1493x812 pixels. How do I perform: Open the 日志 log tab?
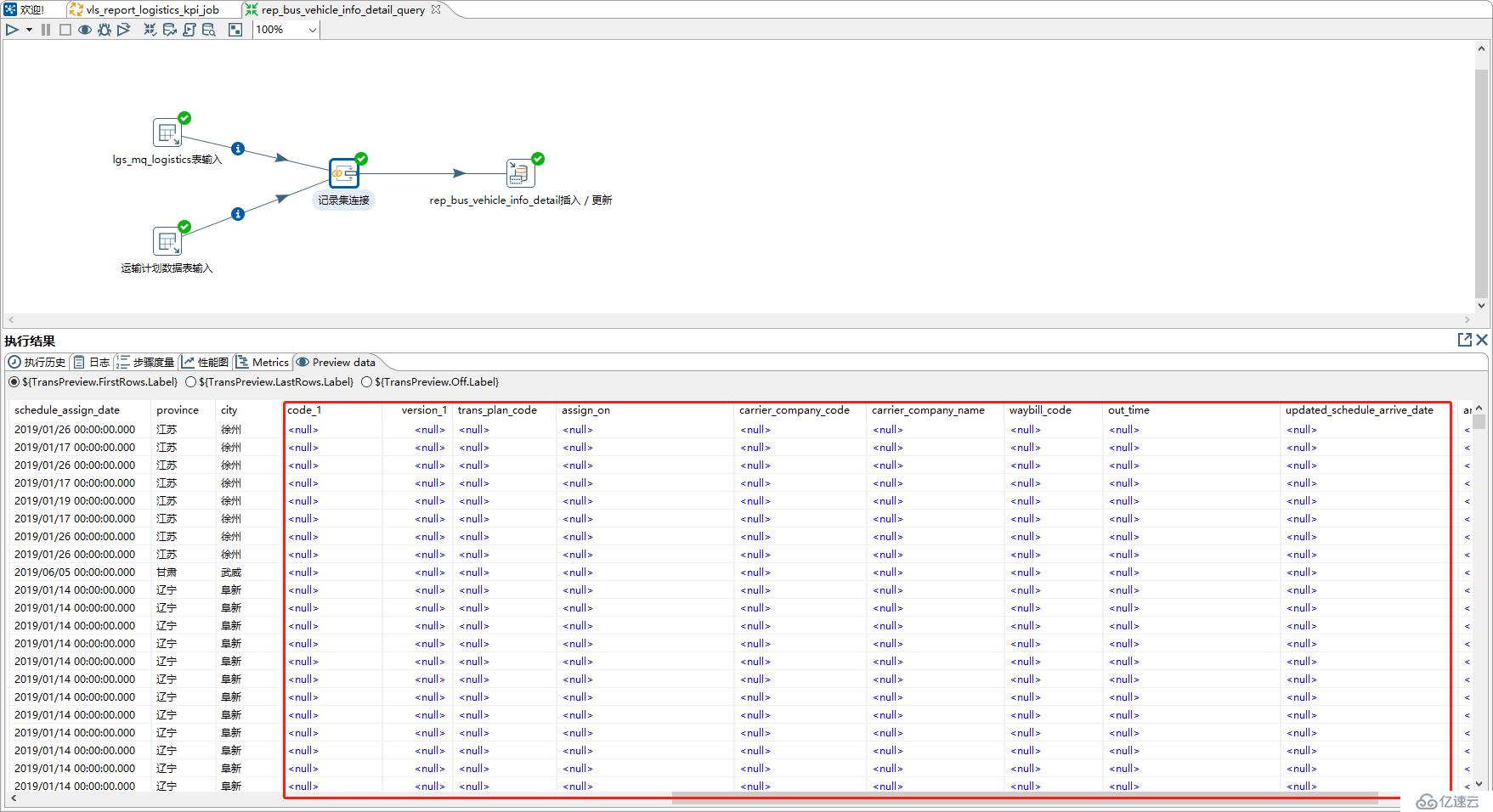point(91,362)
